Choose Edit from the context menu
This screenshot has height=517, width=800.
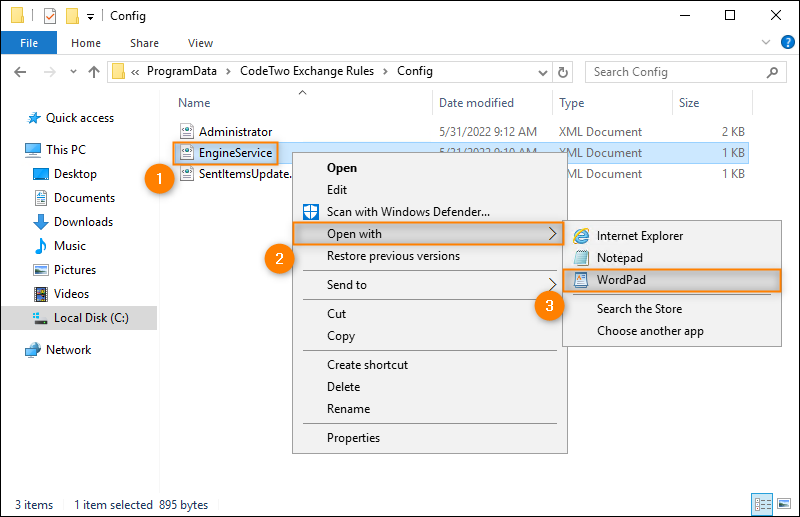point(430,190)
